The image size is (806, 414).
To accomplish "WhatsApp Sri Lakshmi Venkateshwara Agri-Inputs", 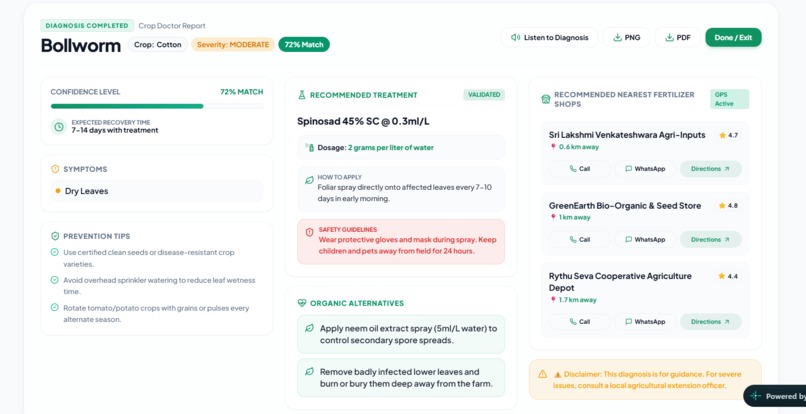I will [x=645, y=169].
